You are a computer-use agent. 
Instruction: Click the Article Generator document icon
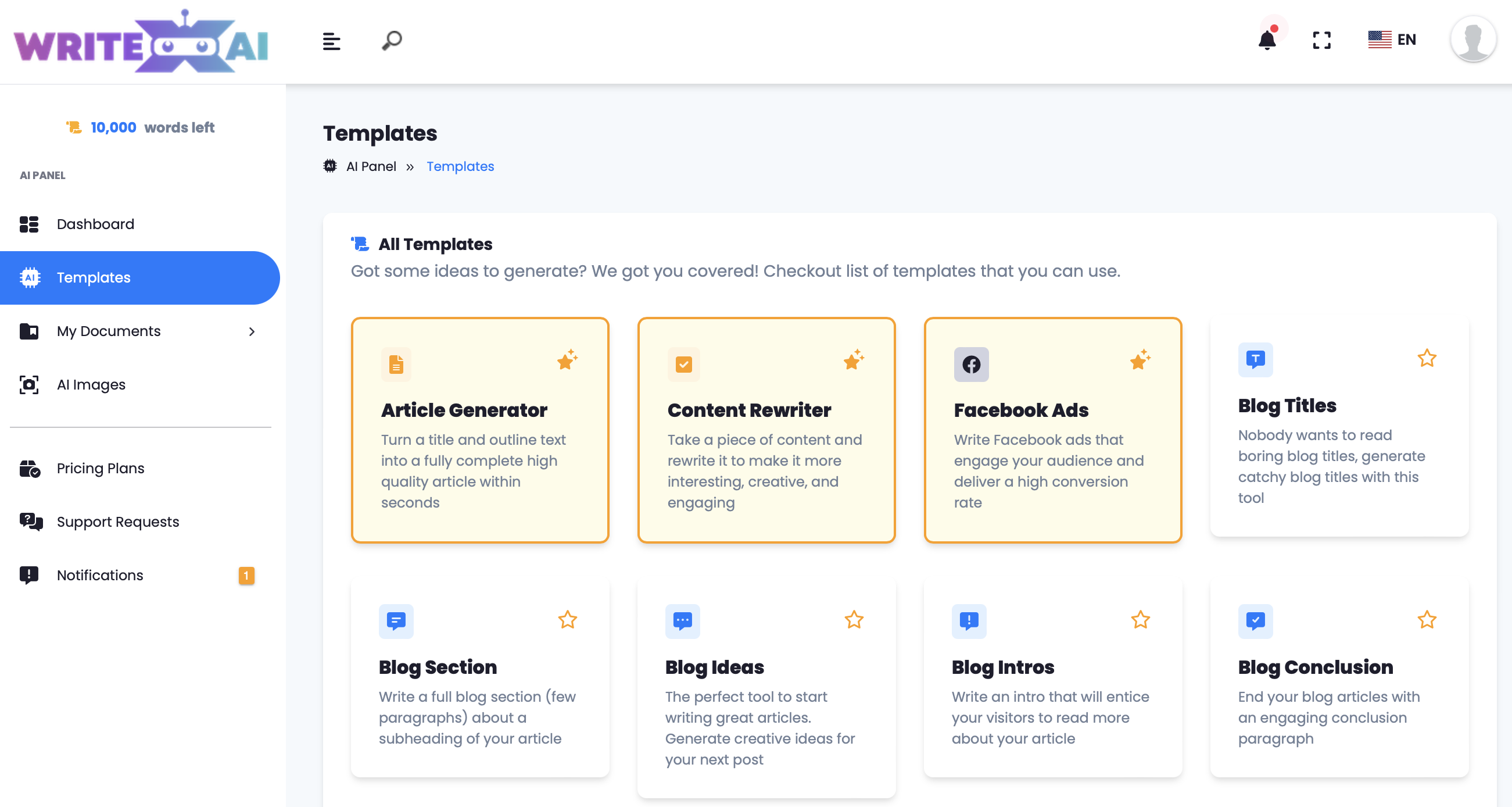tap(396, 364)
